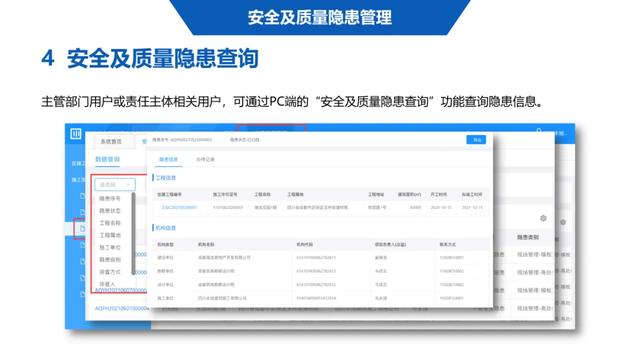Select the 设计单位 row in 机构信息 table

click(320, 284)
